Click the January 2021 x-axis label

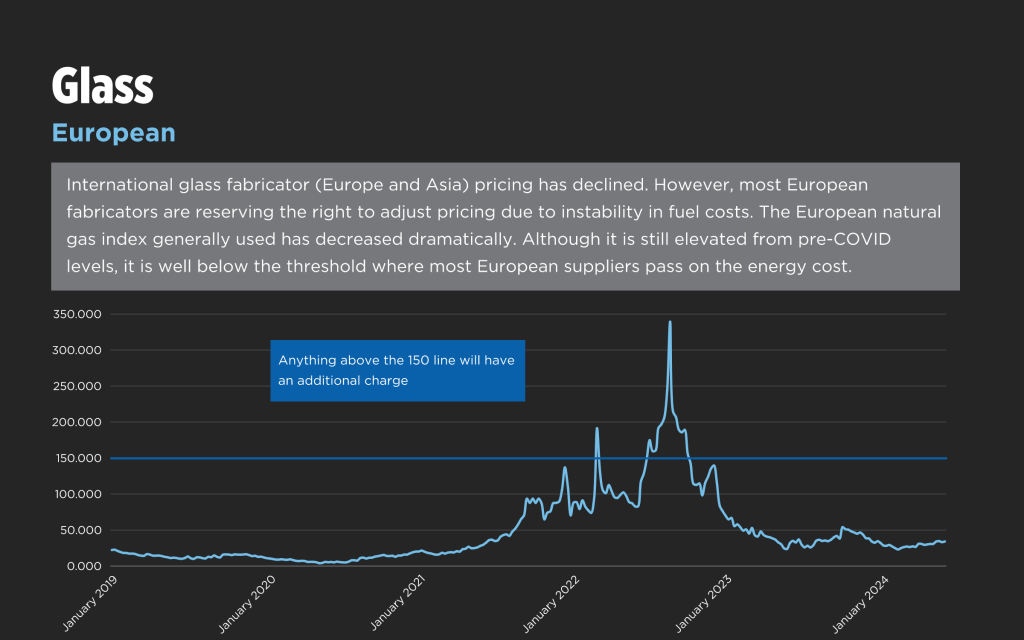point(399,602)
